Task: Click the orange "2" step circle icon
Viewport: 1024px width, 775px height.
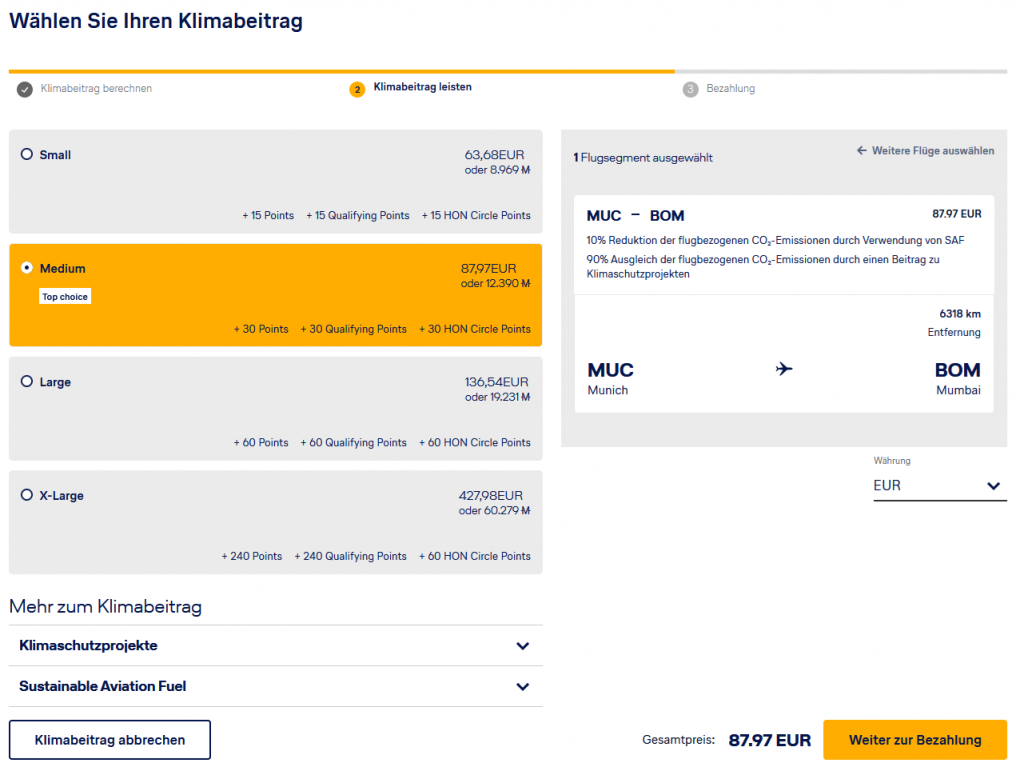Action: [357, 89]
